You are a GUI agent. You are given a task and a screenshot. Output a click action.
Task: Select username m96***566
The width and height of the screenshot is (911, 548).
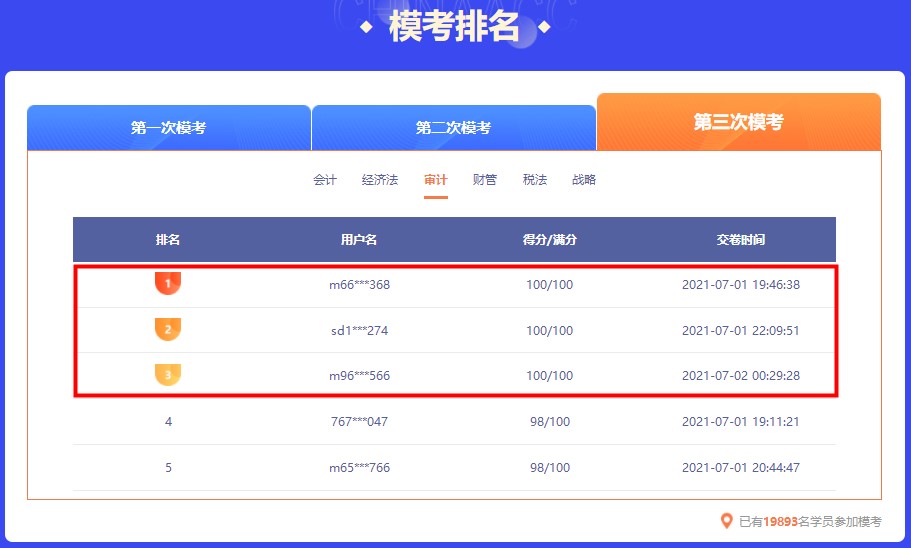pyautogui.click(x=360, y=376)
